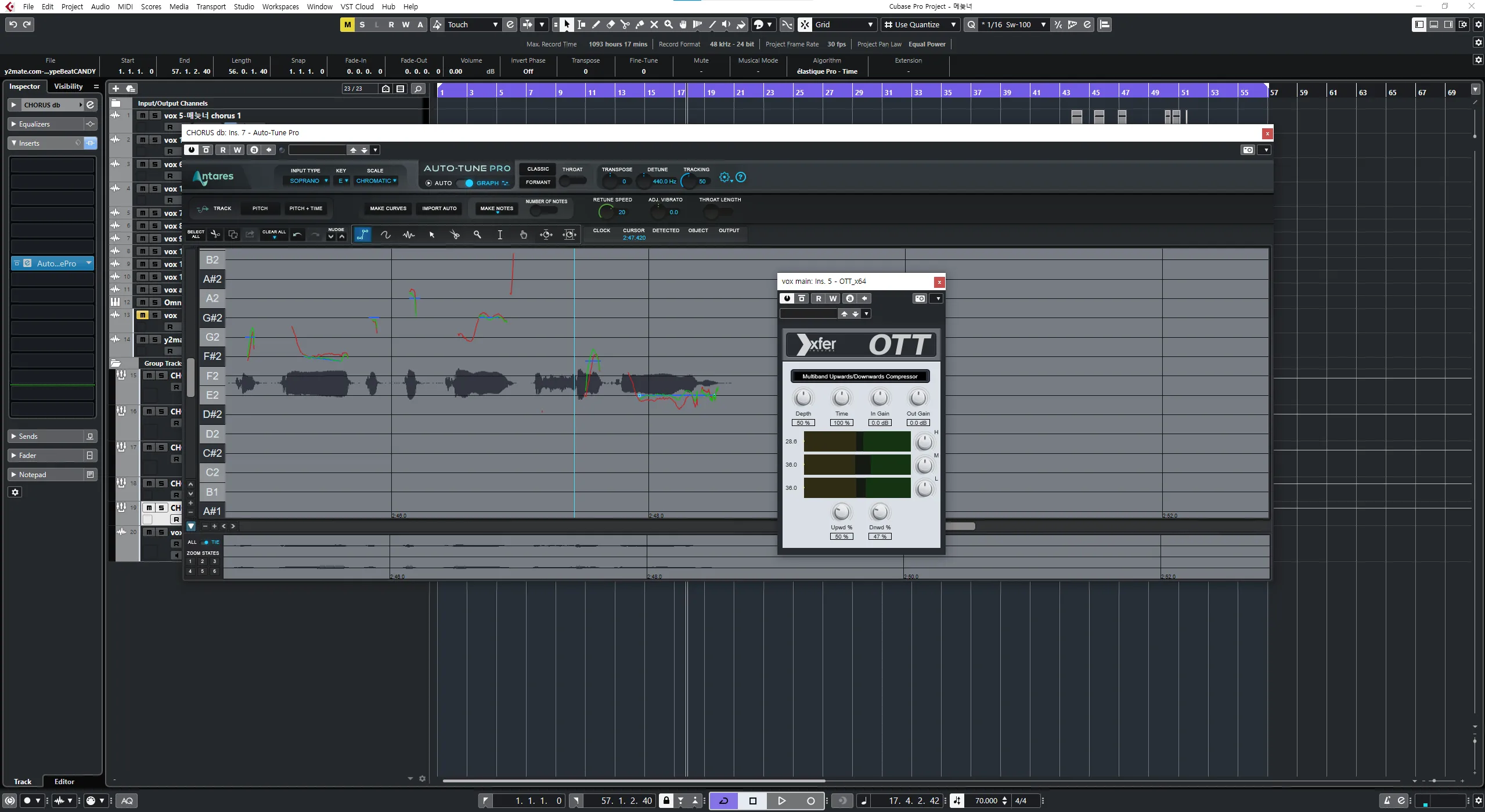The image size is (1485, 812).
Task: Open Auto-Tune Pro settings gear
Action: point(725,178)
